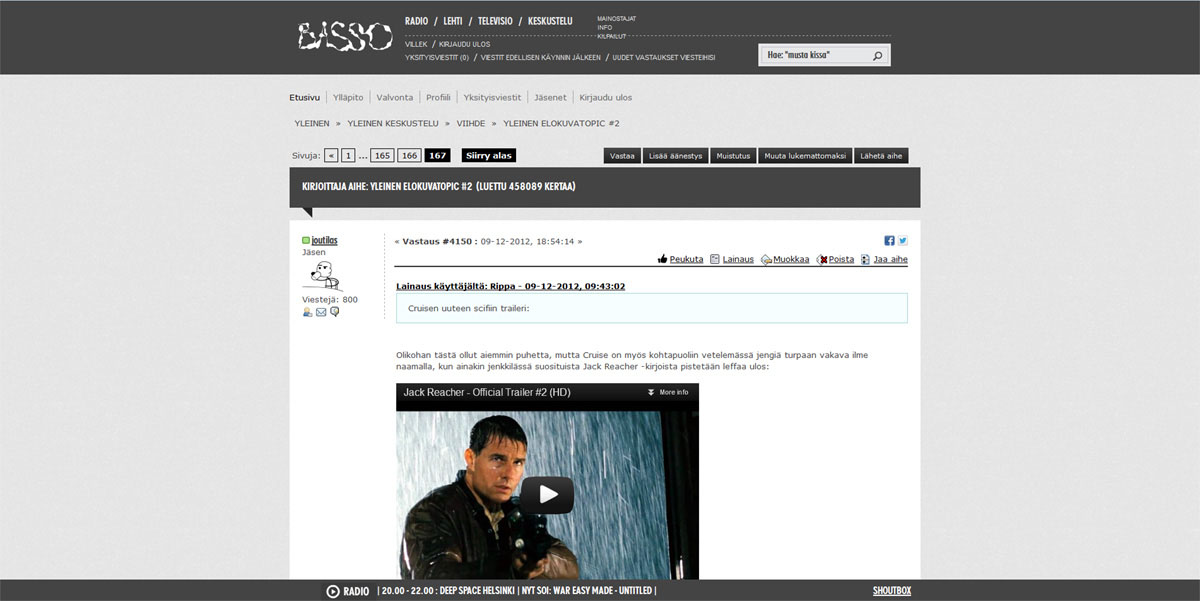This screenshot has height=601, width=1200.
Task: Open MAINOSTAJAT link
Action: pyautogui.click(x=616, y=19)
